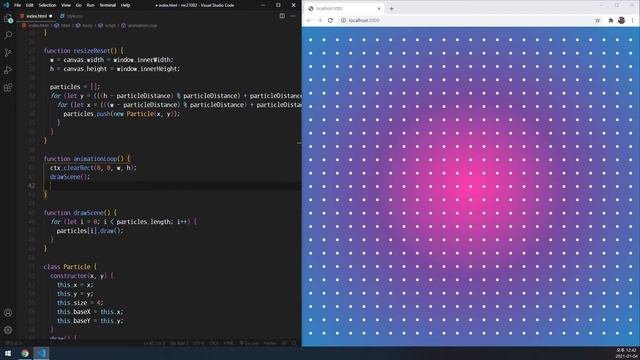This screenshot has width=640, height=360.
Task: Open the Extensions view
Action: click(8, 88)
